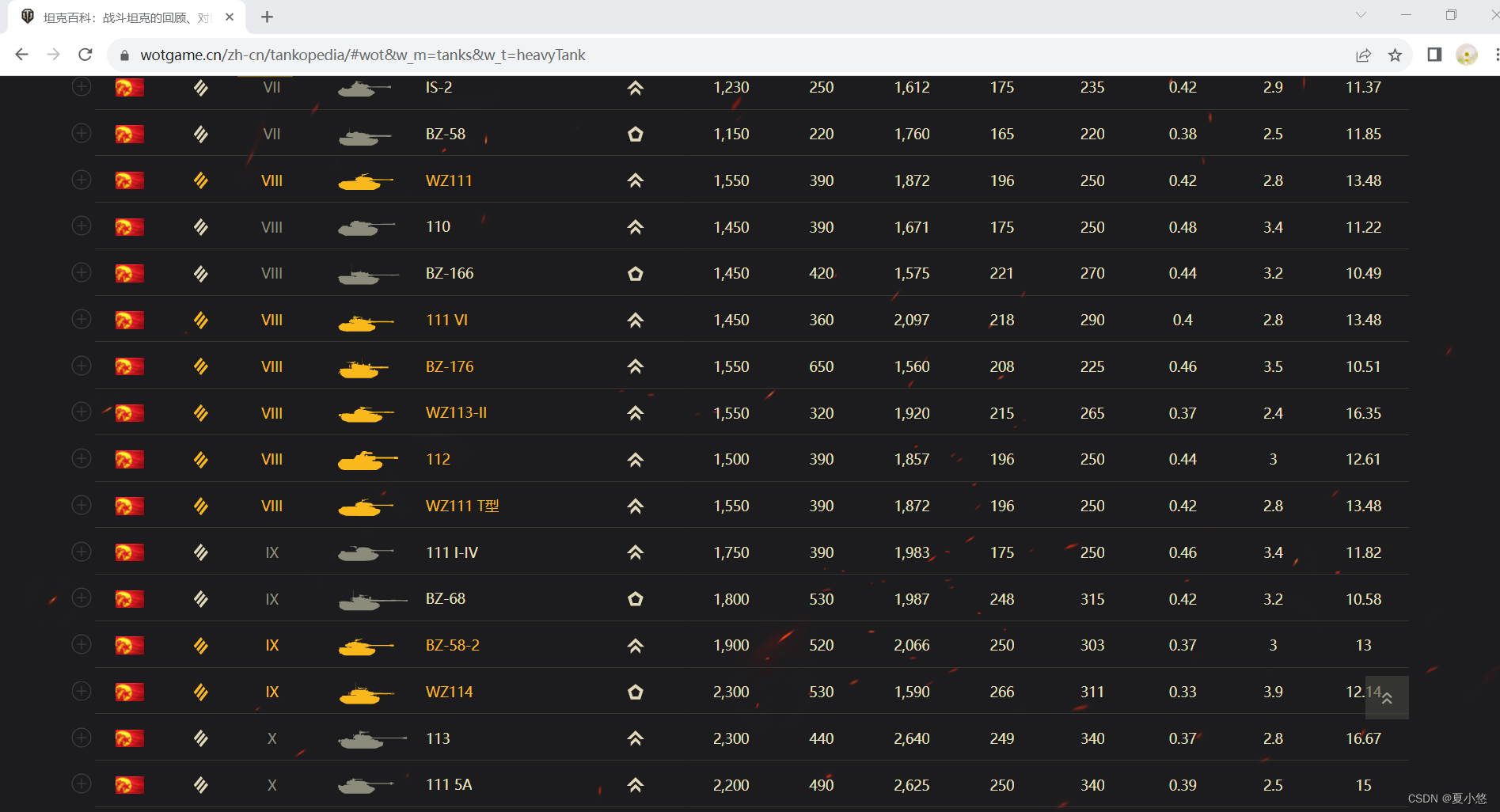Screen dimensions: 1500x812
Task: Share this page via the share icon
Action: [1363, 55]
